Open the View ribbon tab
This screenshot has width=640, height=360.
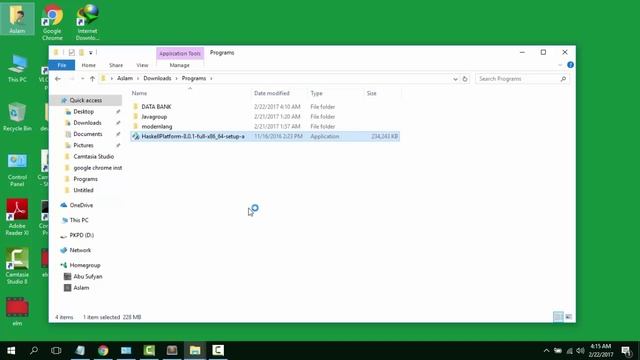tap(142, 65)
